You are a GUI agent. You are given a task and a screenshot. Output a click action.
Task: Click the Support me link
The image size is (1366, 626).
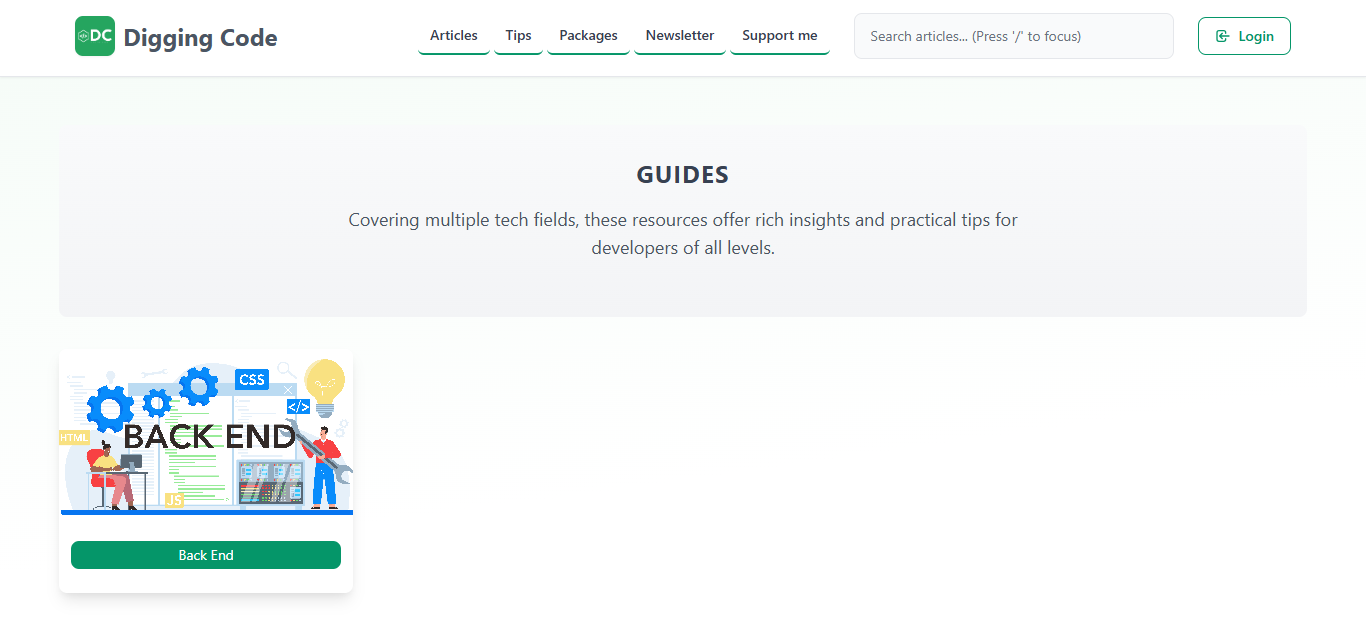pyautogui.click(x=779, y=35)
